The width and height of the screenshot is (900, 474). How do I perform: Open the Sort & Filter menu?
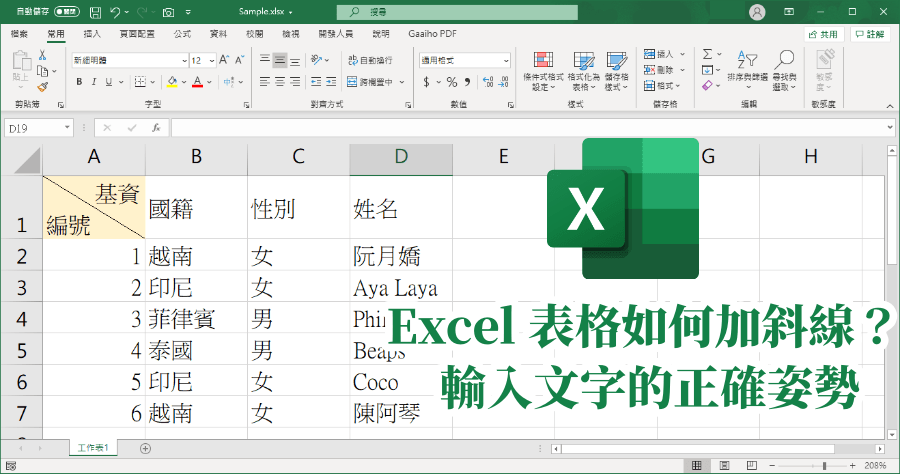tap(747, 71)
